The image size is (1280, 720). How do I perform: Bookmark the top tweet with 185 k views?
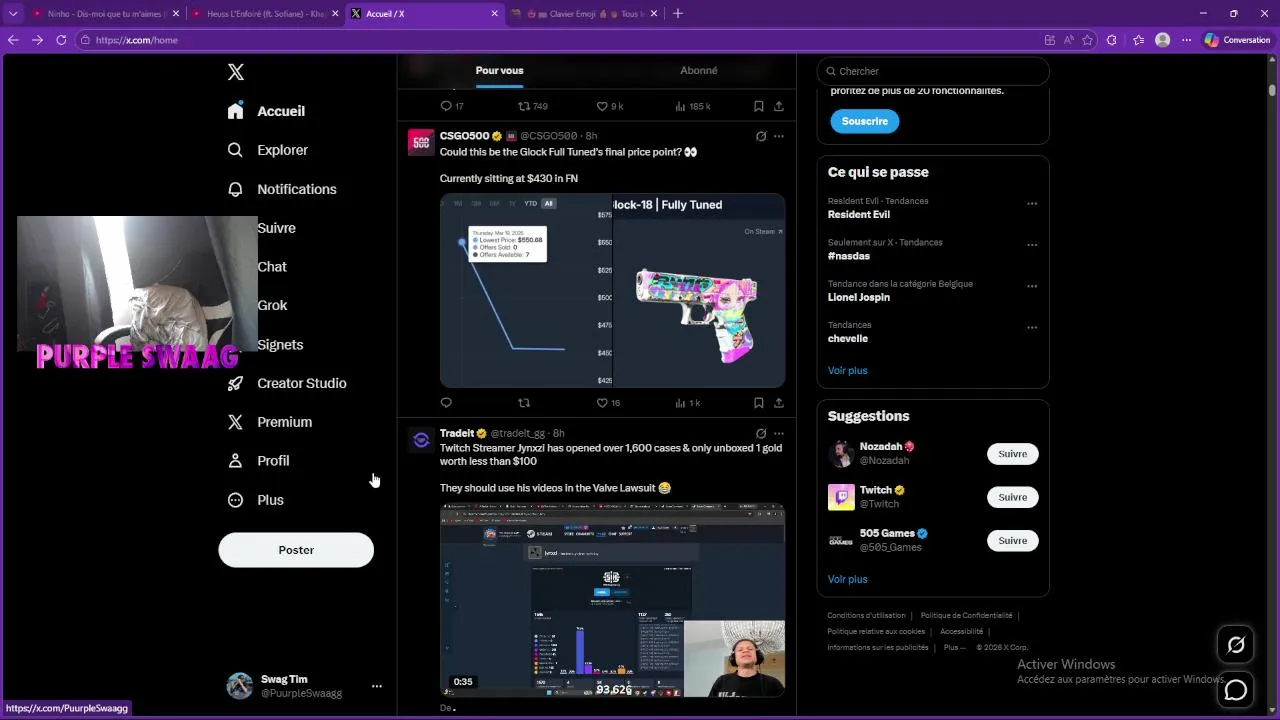759,106
